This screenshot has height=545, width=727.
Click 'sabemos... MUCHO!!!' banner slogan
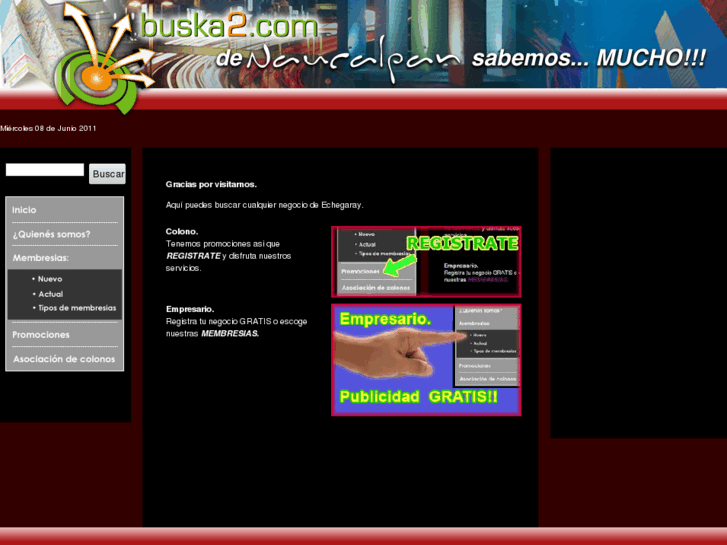pos(589,58)
